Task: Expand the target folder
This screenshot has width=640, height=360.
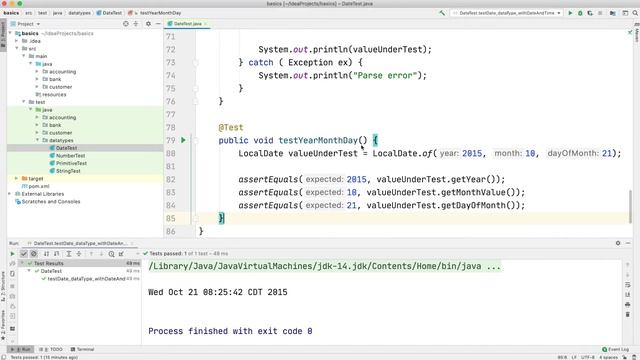Action: [x=17, y=178]
